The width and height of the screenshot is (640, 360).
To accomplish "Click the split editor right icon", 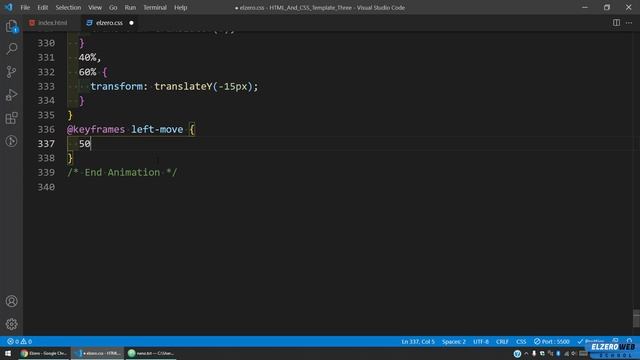I will pos(616,22).
